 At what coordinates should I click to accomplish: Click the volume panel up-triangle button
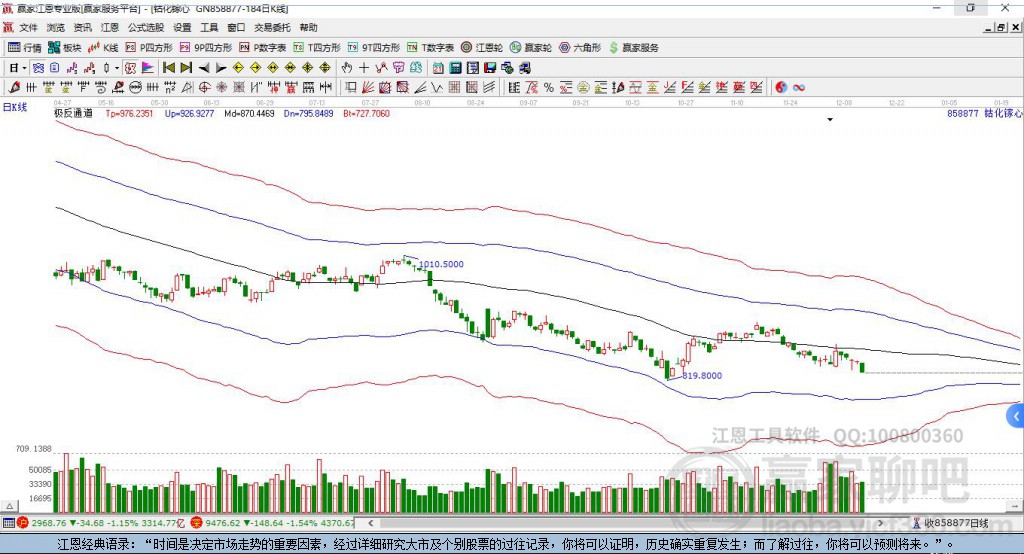(9, 506)
